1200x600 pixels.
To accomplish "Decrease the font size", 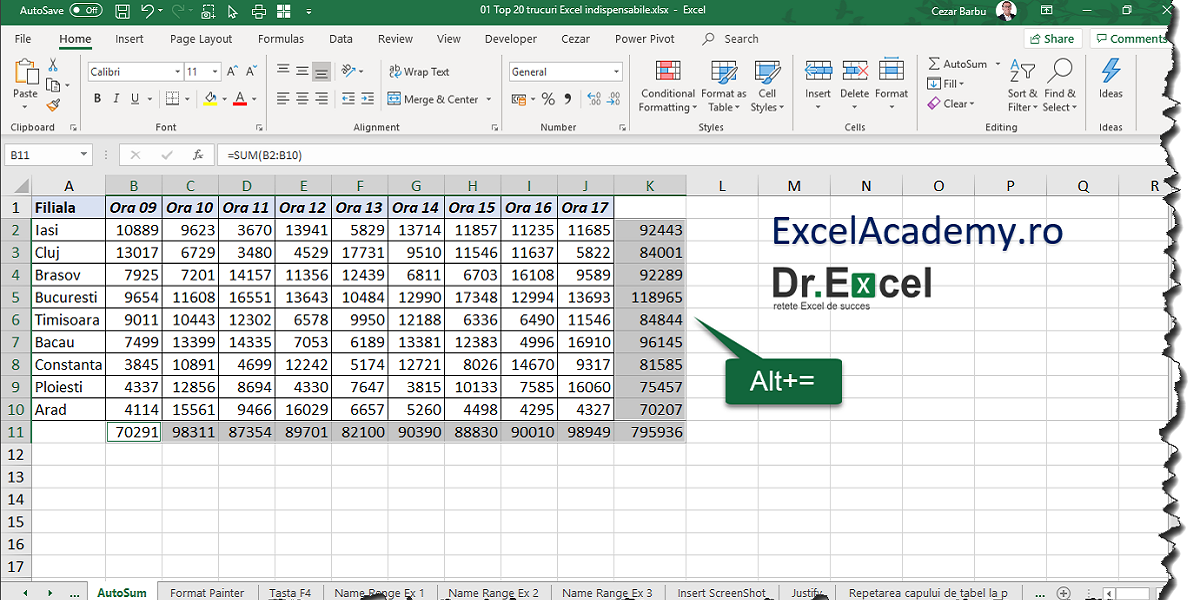I will pos(253,72).
